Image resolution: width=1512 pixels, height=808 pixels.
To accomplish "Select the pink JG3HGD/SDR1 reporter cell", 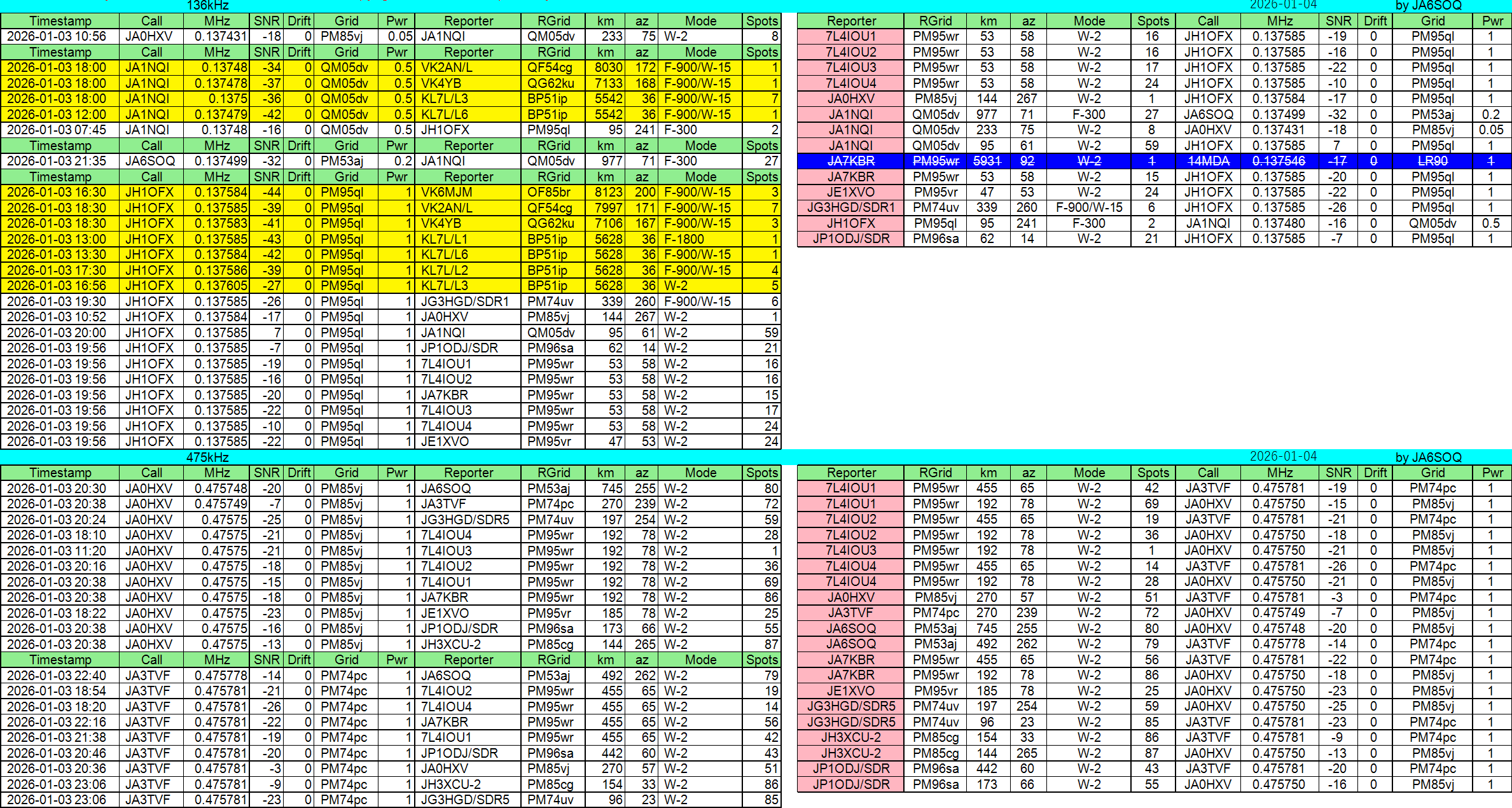I will click(x=850, y=207).
